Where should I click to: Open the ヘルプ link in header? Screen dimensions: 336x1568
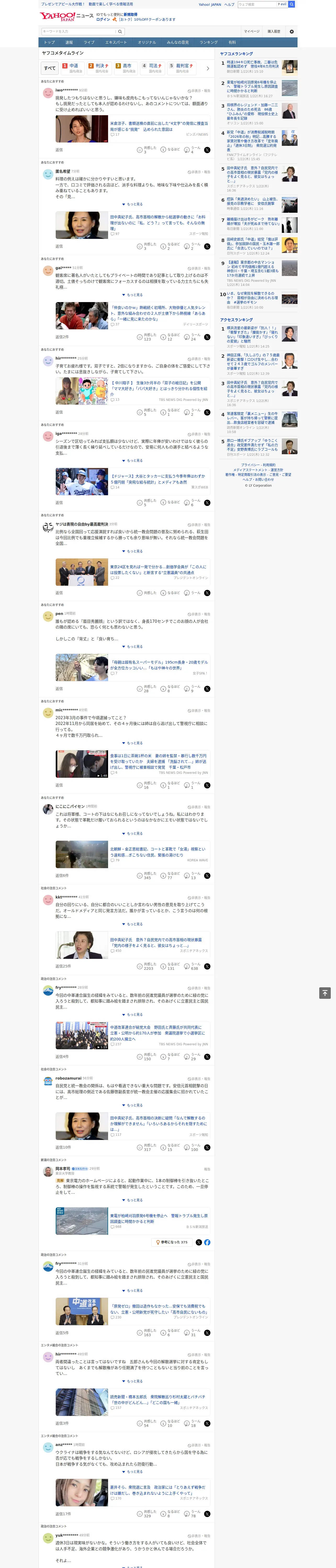pyautogui.click(x=229, y=4)
